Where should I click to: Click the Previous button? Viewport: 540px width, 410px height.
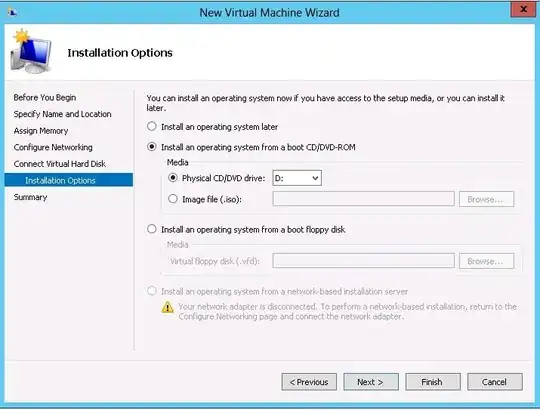point(309,382)
